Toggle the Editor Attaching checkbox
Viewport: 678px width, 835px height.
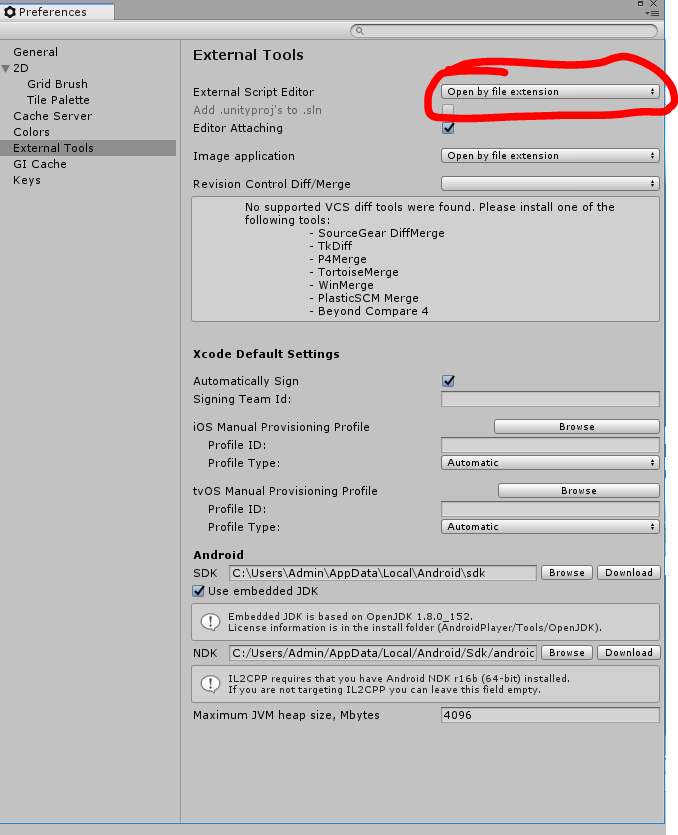(x=448, y=128)
